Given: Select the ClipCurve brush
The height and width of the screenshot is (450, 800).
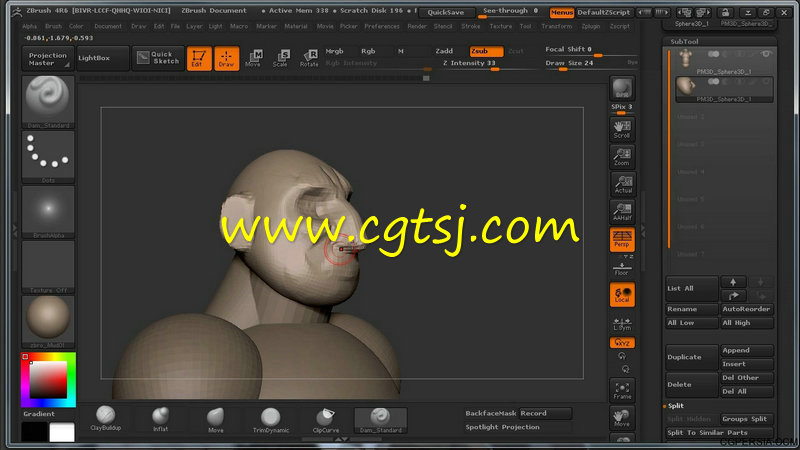Looking at the screenshot, I should pos(326,419).
